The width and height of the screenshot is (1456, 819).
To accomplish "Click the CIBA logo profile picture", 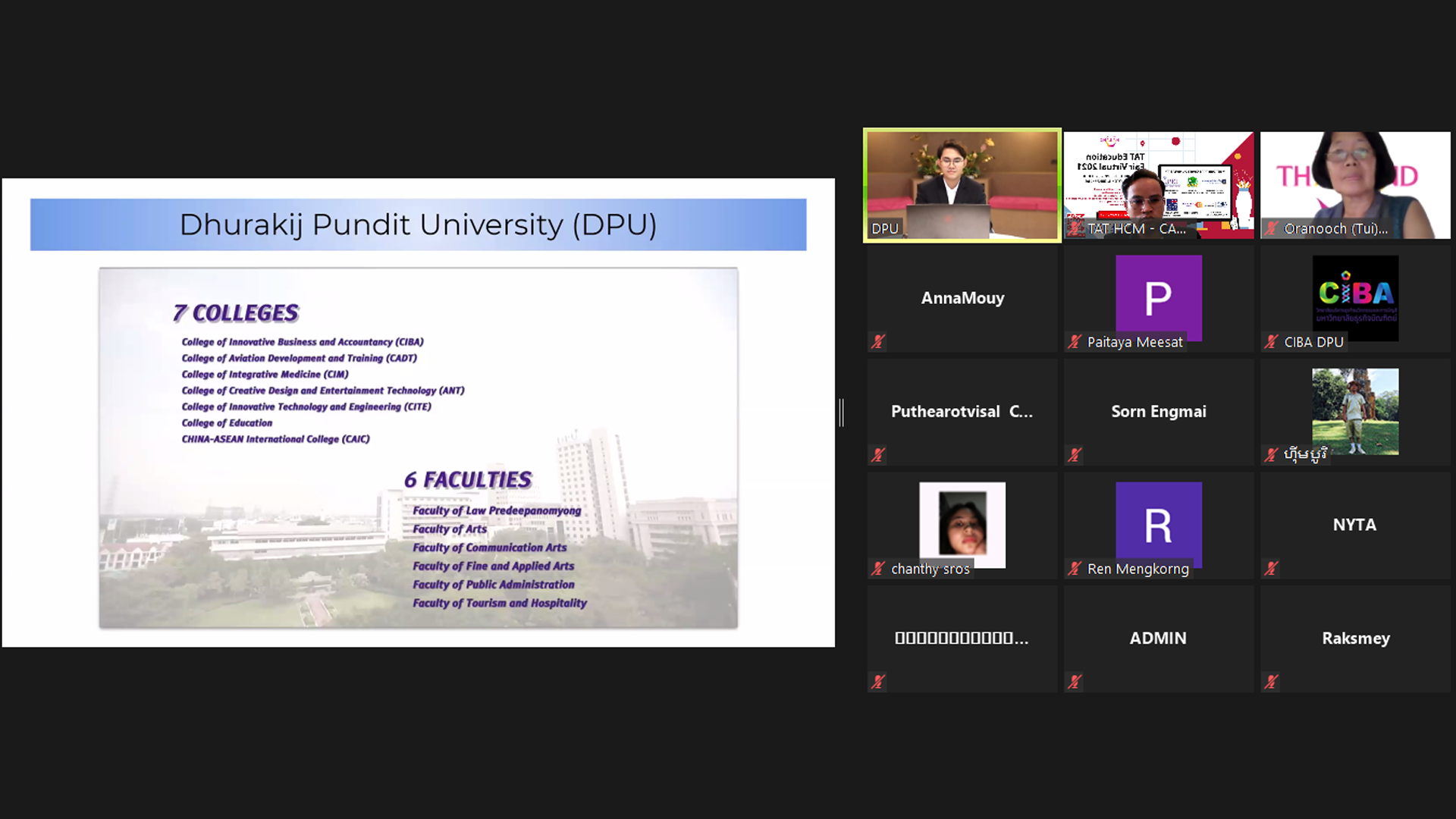I will [1355, 297].
